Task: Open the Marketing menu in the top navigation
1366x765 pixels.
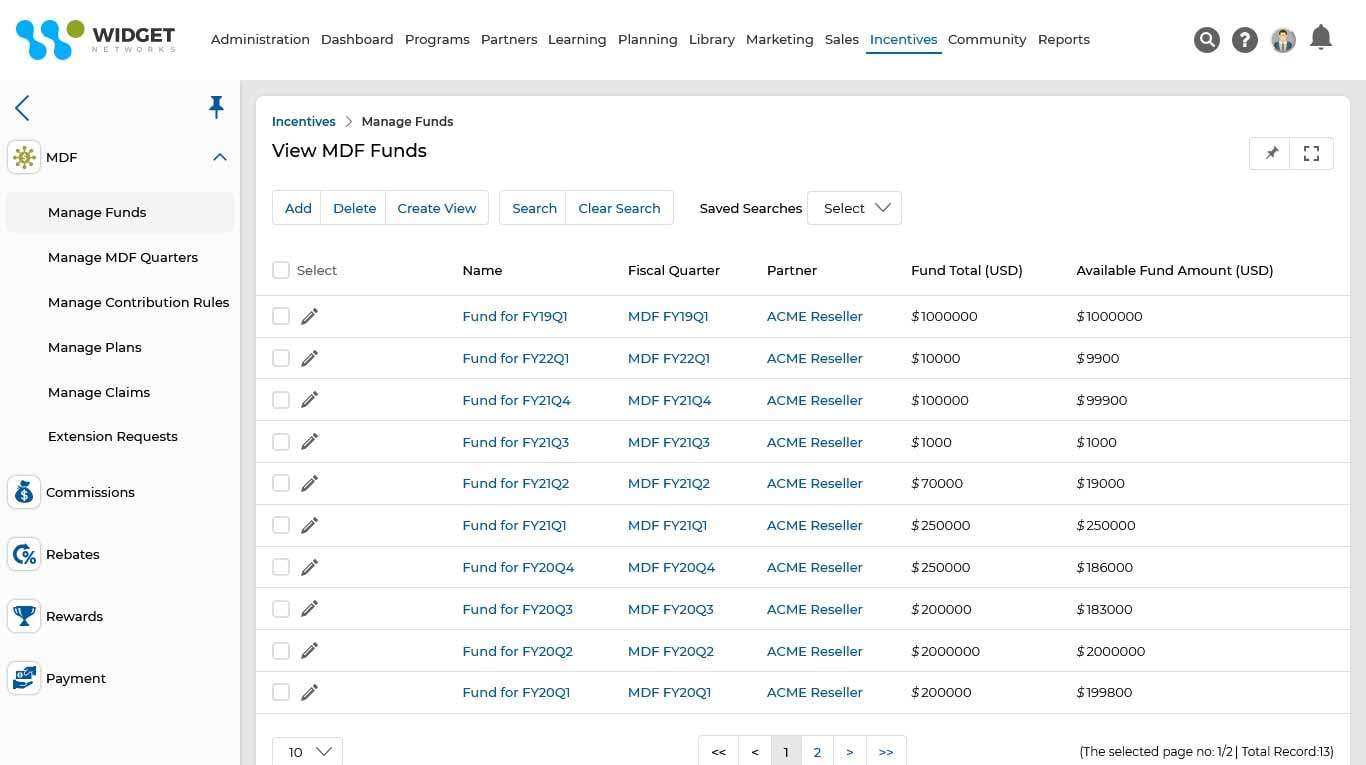Action: [779, 40]
